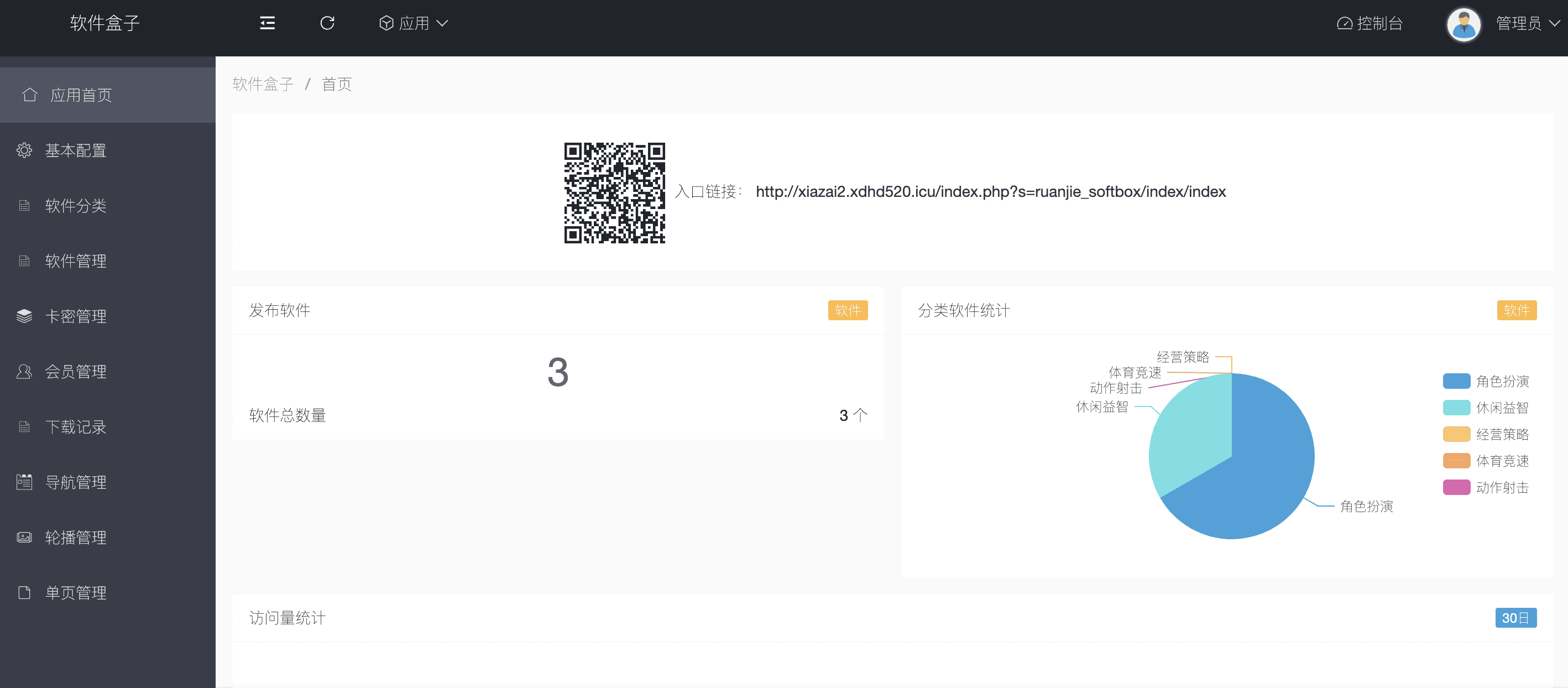Toggle 体育竞速 legend orange swatch
Image resolution: width=1568 pixels, height=688 pixels.
(1456, 461)
